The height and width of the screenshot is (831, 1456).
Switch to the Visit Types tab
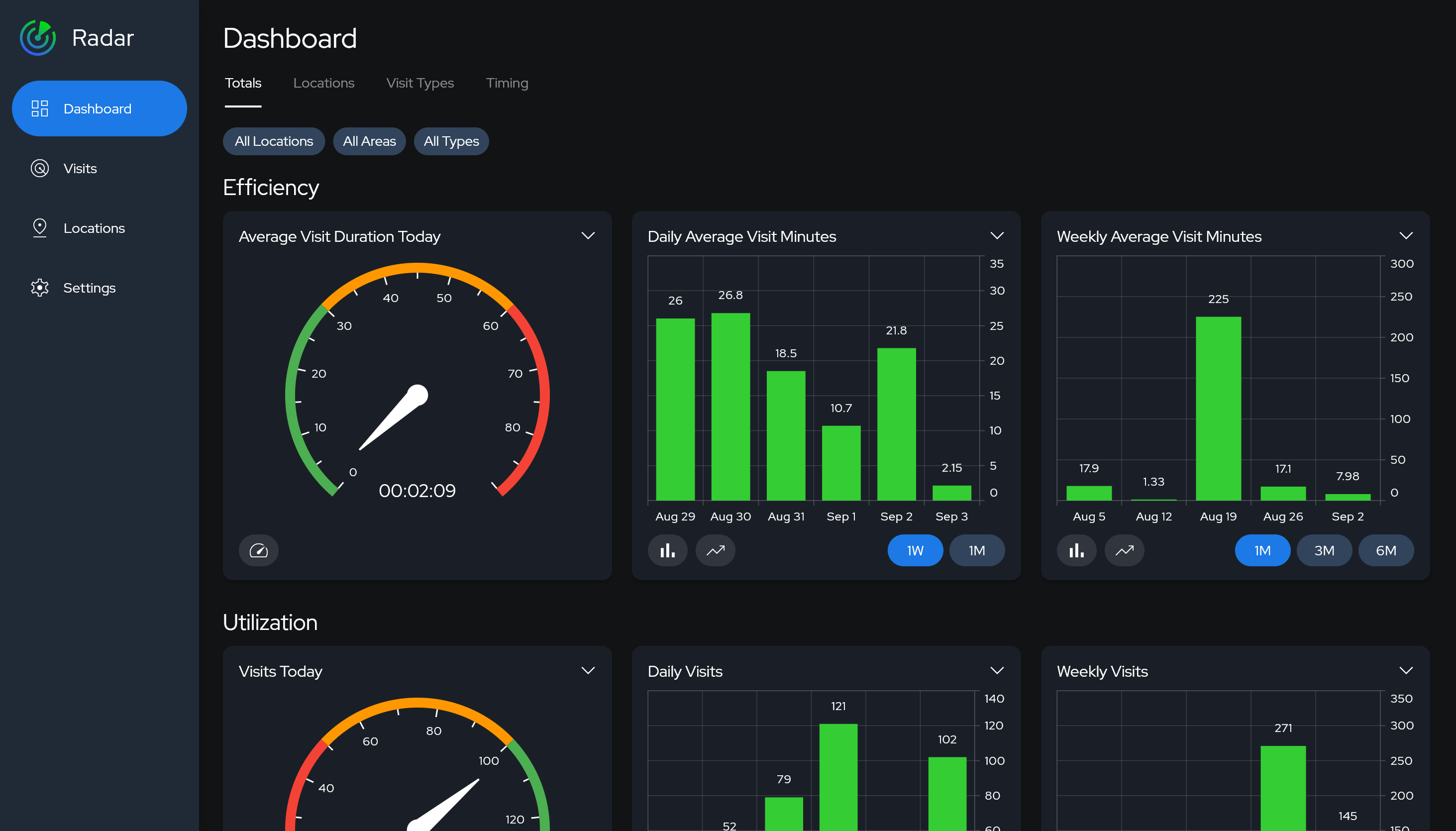coord(420,83)
